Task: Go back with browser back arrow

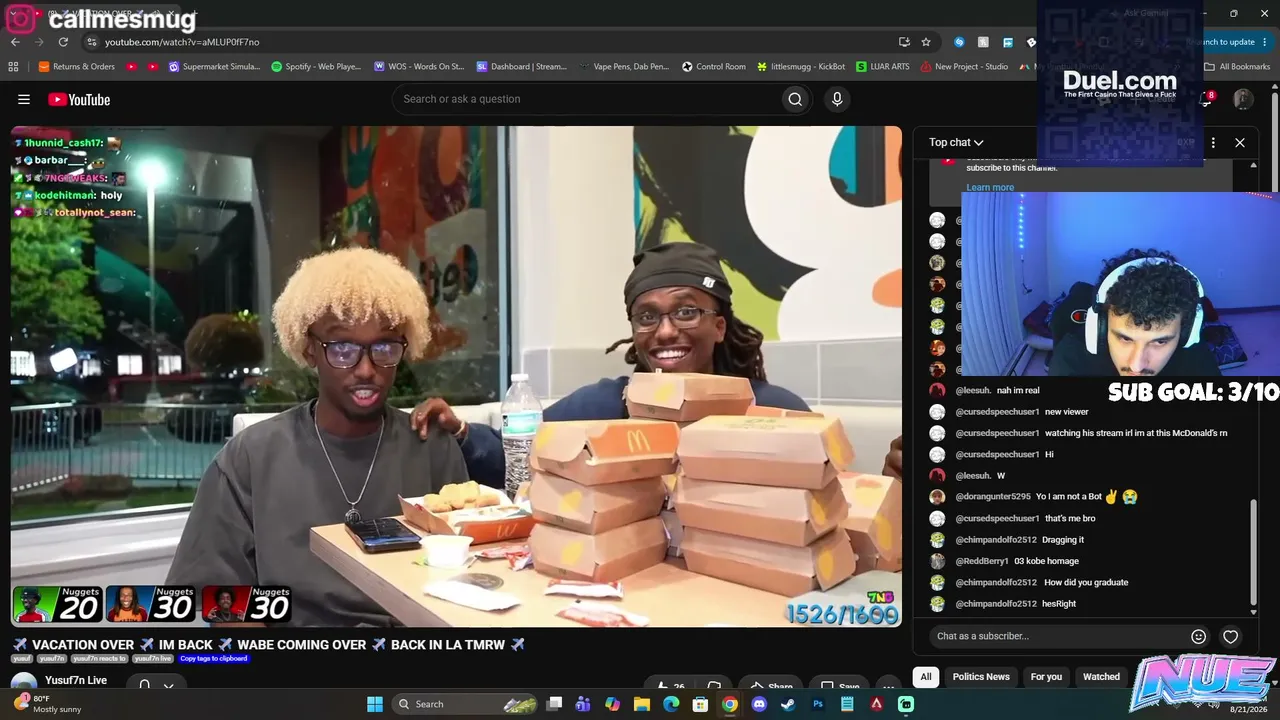Action: coord(15,42)
